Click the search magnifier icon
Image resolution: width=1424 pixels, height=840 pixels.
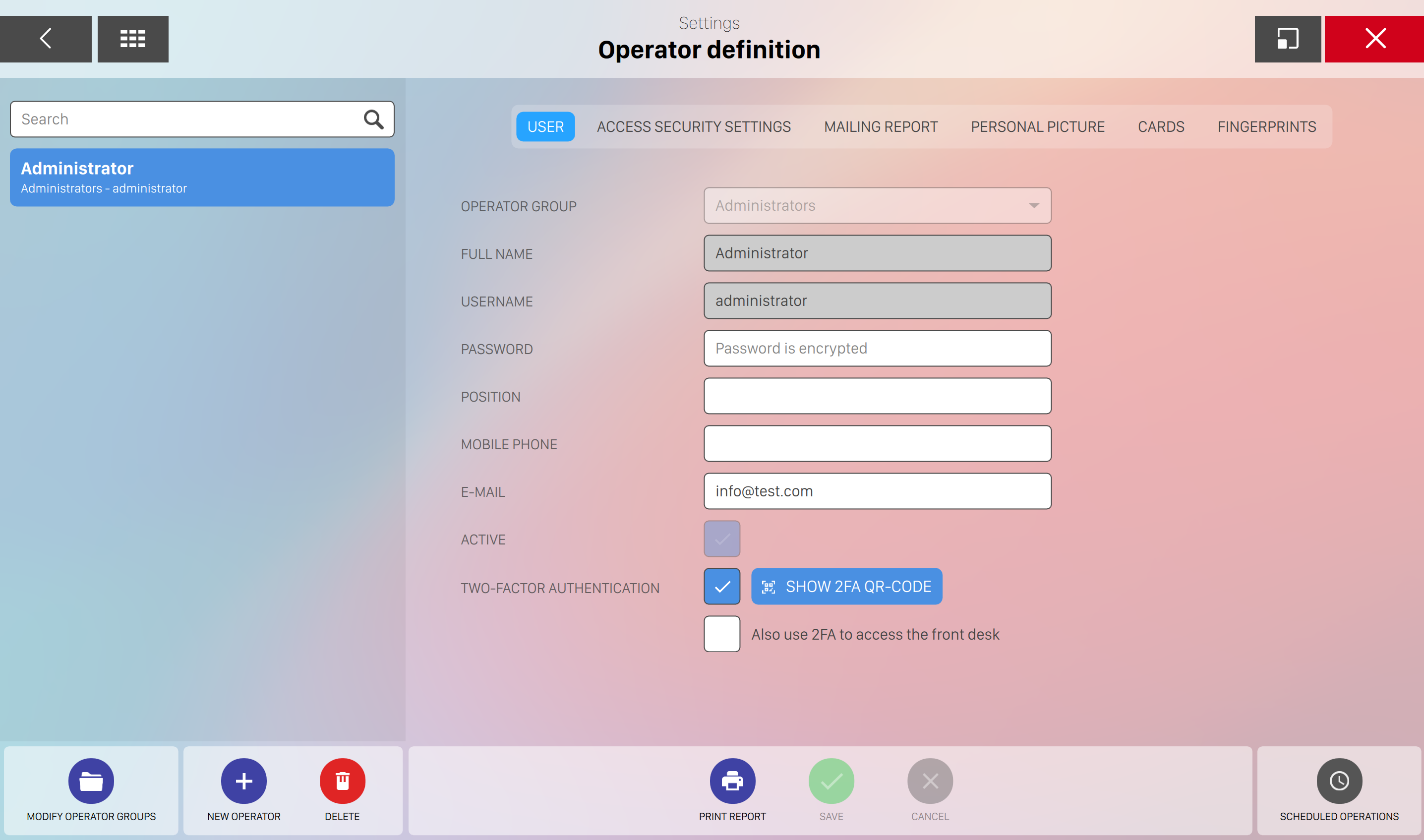373,119
